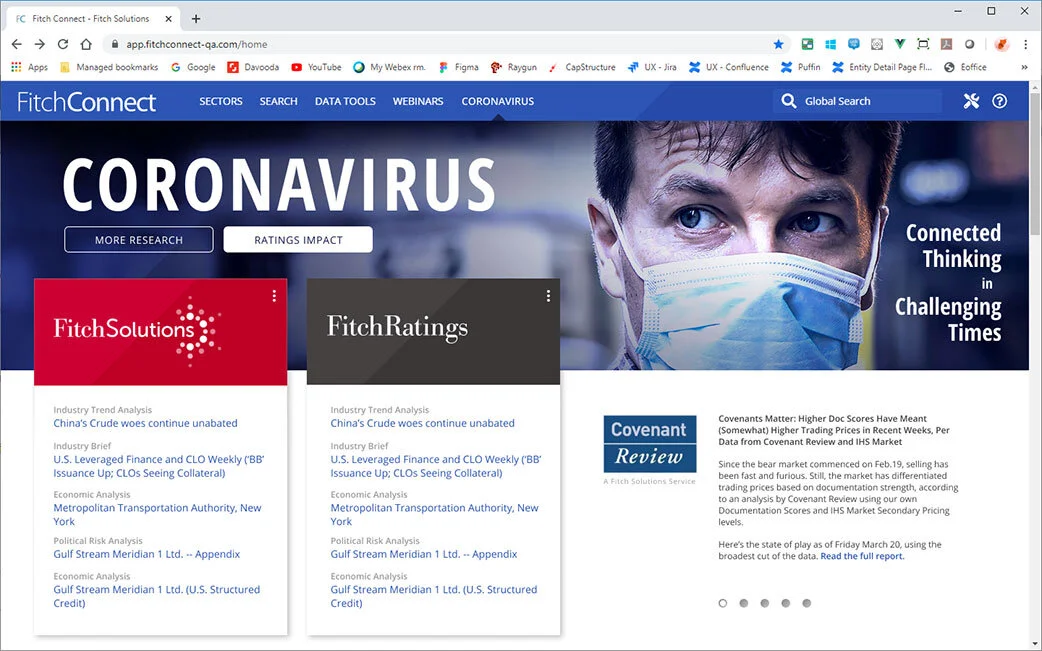The width and height of the screenshot is (1042, 651).
Task: Click the MORE RESEARCH button
Action: 139,240
